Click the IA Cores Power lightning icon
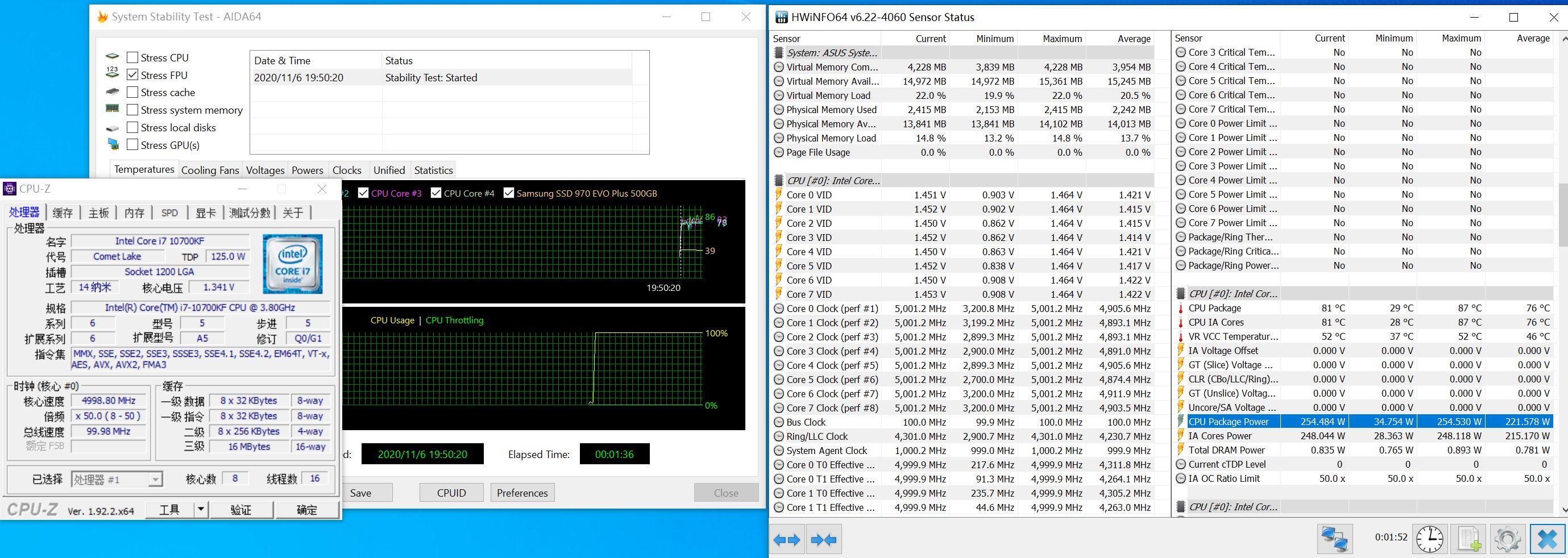 [x=1181, y=436]
